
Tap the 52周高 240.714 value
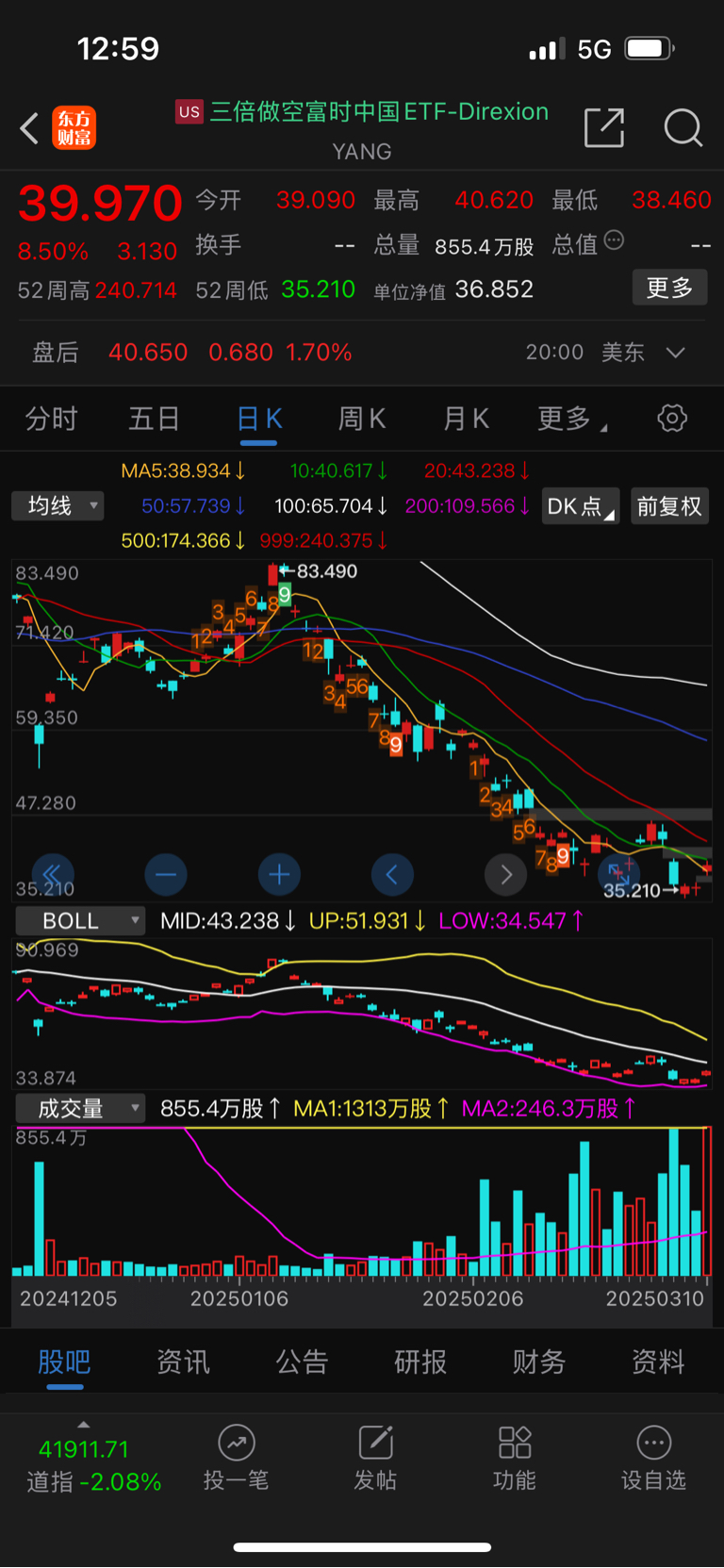pos(136,290)
